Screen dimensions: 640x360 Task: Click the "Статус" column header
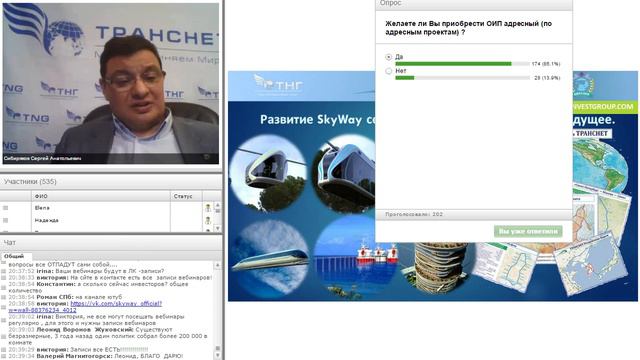point(186,196)
